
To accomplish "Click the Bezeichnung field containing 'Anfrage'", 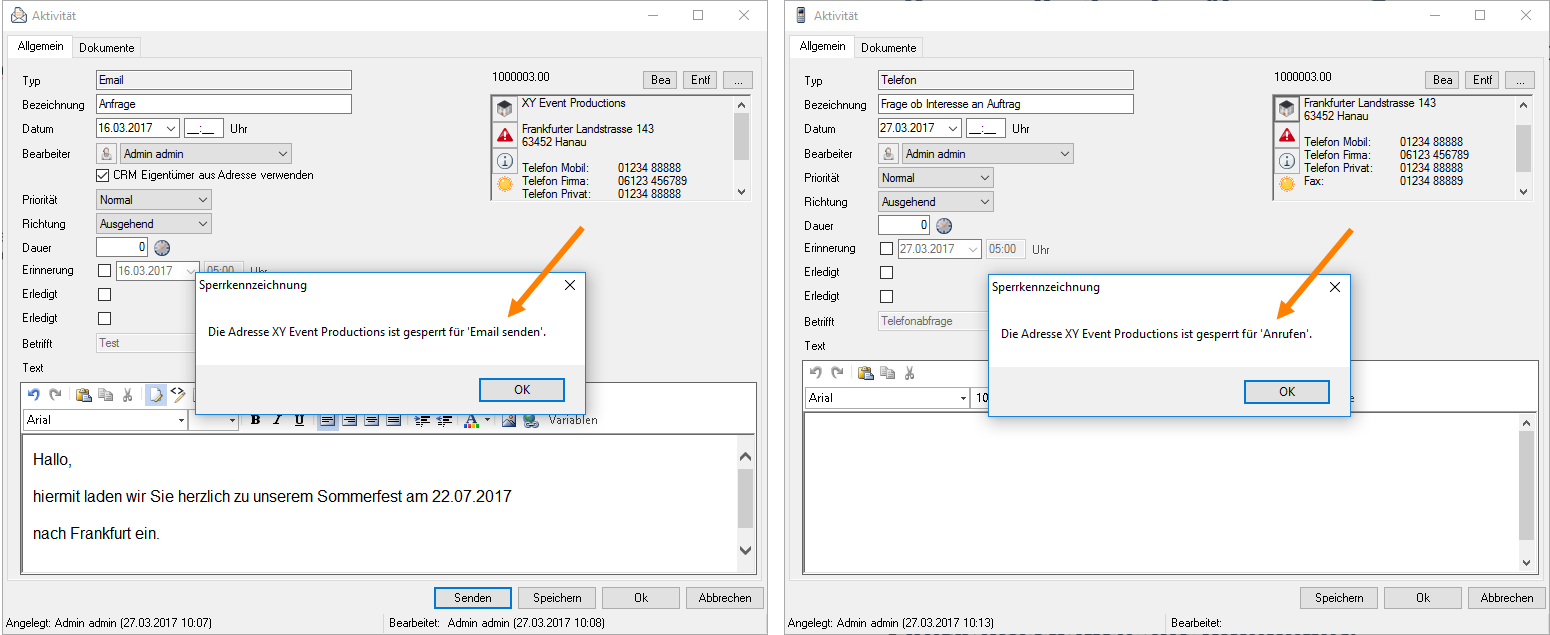I will (x=224, y=104).
